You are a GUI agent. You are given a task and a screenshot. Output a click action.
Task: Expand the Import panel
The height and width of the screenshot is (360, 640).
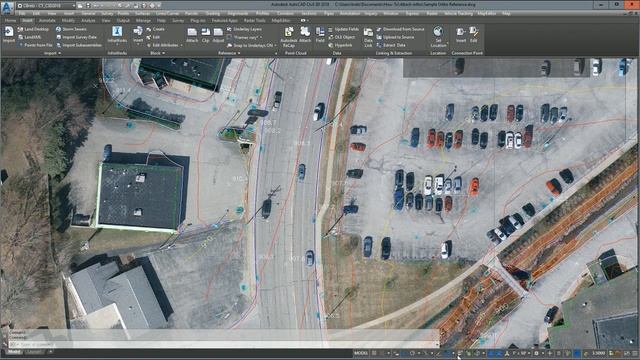pyautogui.click(x=52, y=53)
